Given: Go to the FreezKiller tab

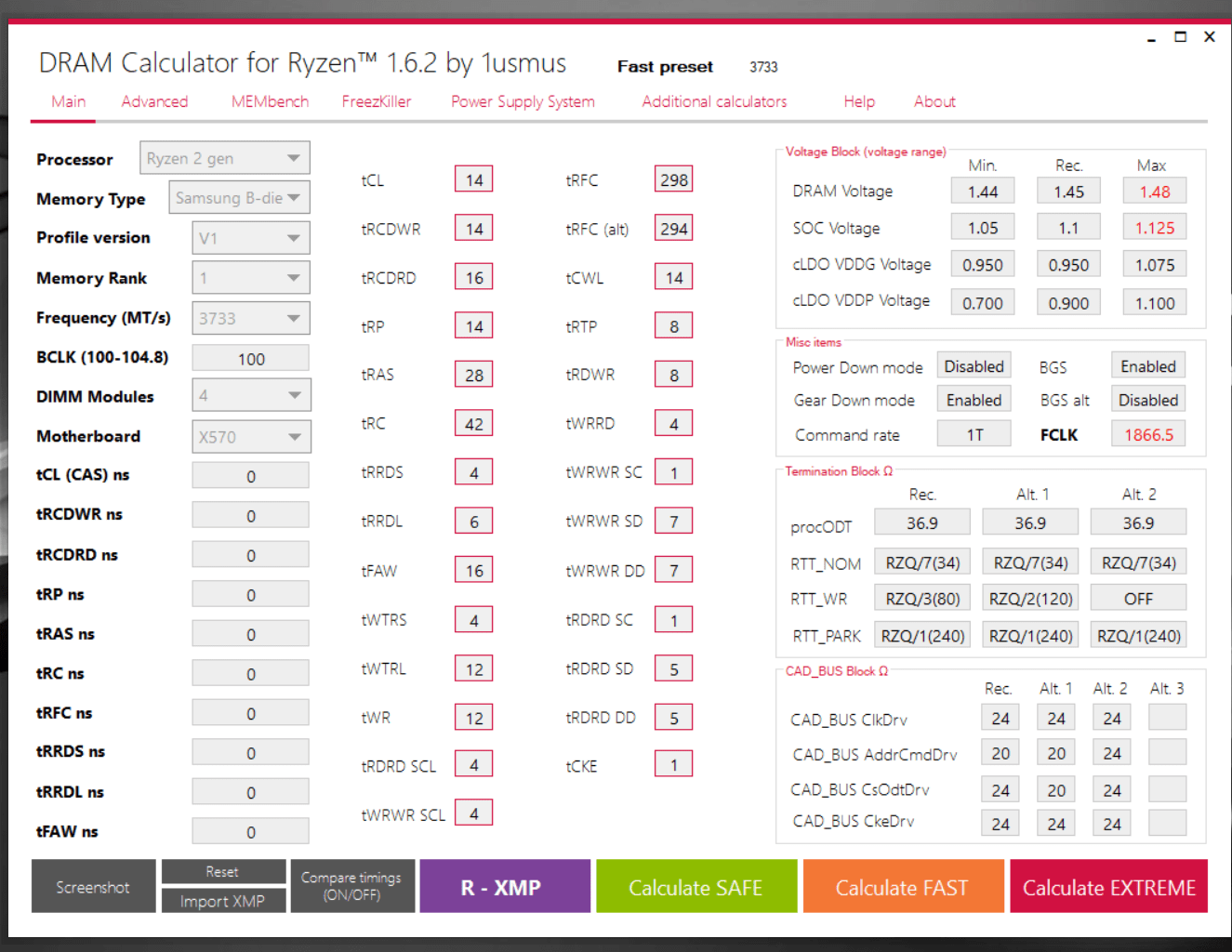Looking at the screenshot, I should point(376,101).
